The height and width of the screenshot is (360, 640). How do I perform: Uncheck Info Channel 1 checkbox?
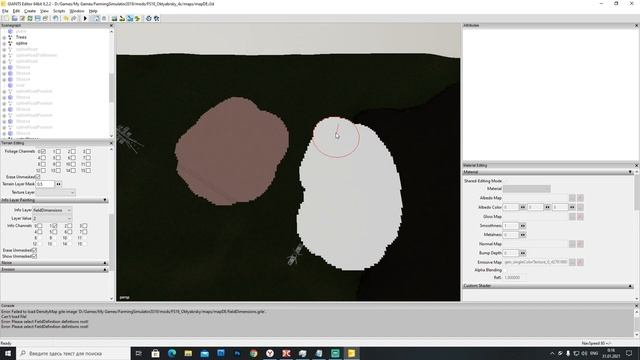55,226
